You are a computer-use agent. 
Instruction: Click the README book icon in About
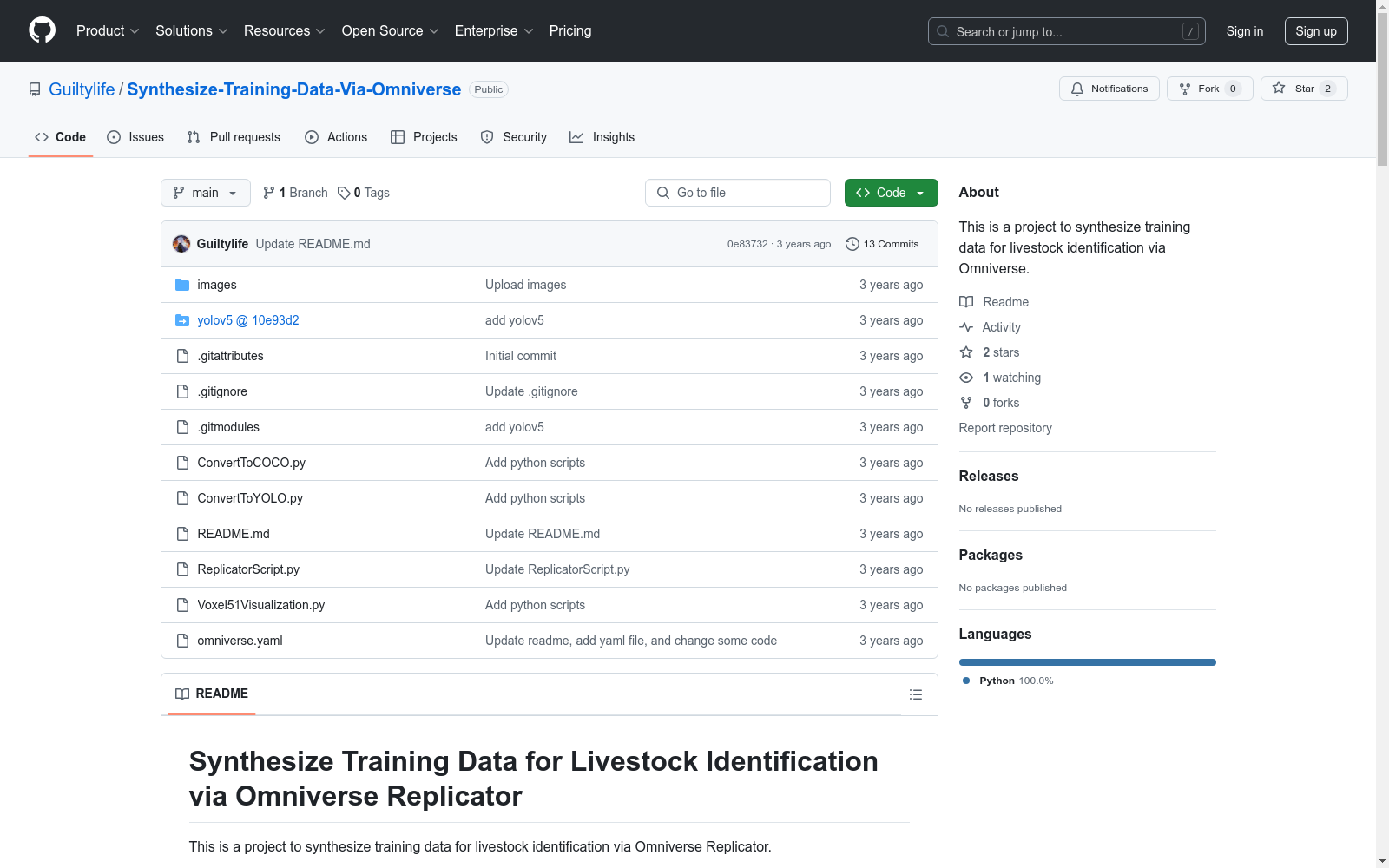click(966, 302)
